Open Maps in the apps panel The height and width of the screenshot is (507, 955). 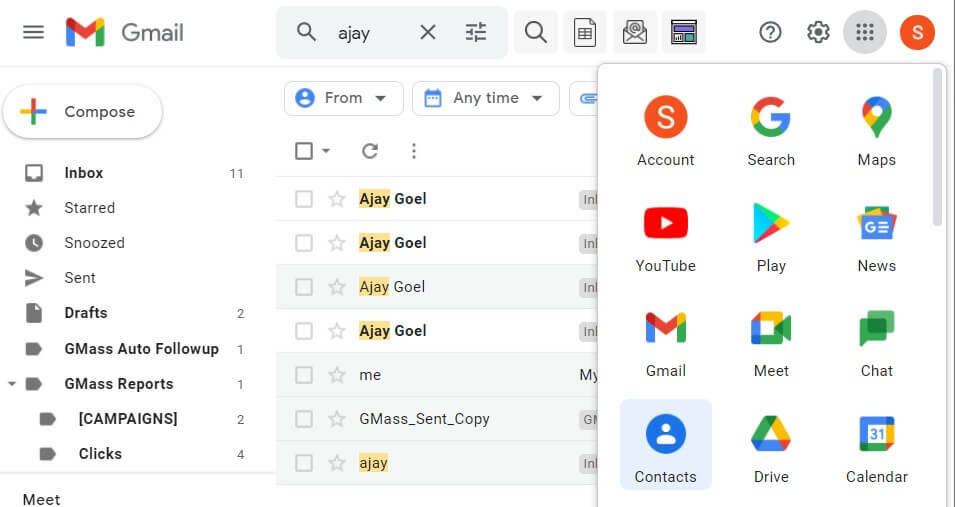[876, 131]
